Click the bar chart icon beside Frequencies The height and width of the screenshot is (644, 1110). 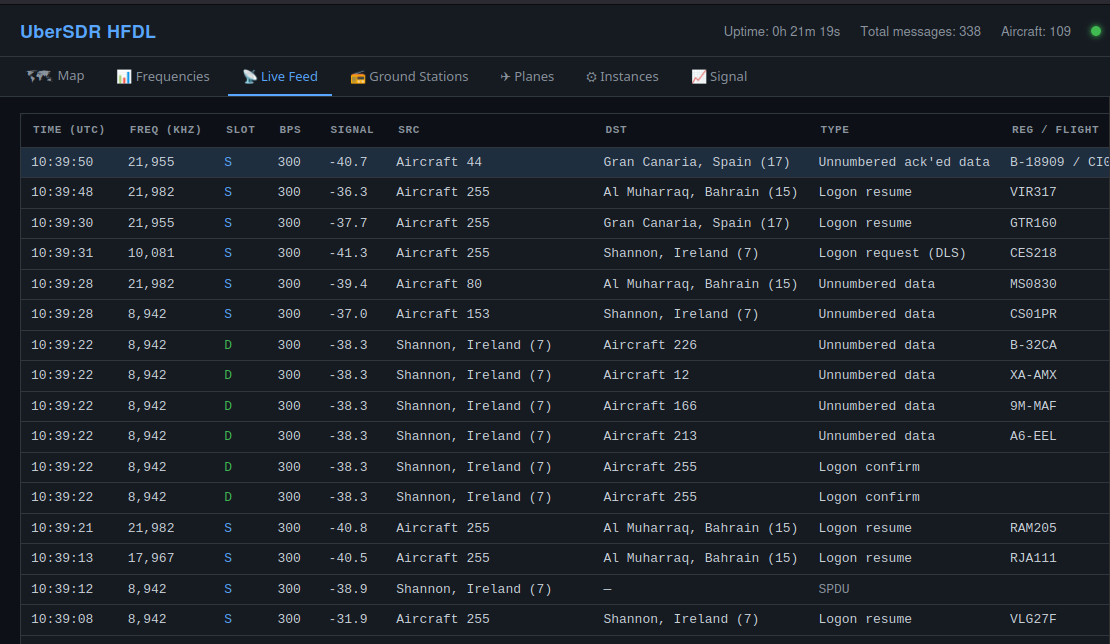click(x=123, y=76)
